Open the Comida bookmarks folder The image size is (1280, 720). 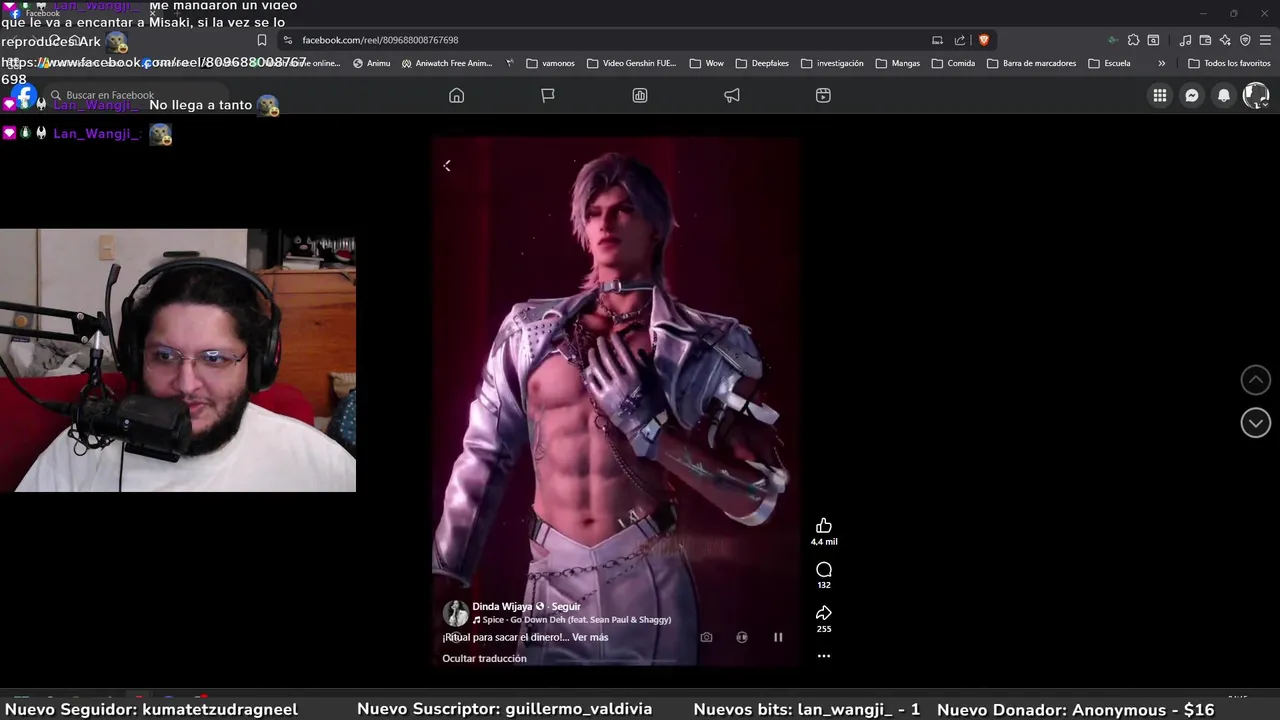[x=953, y=63]
